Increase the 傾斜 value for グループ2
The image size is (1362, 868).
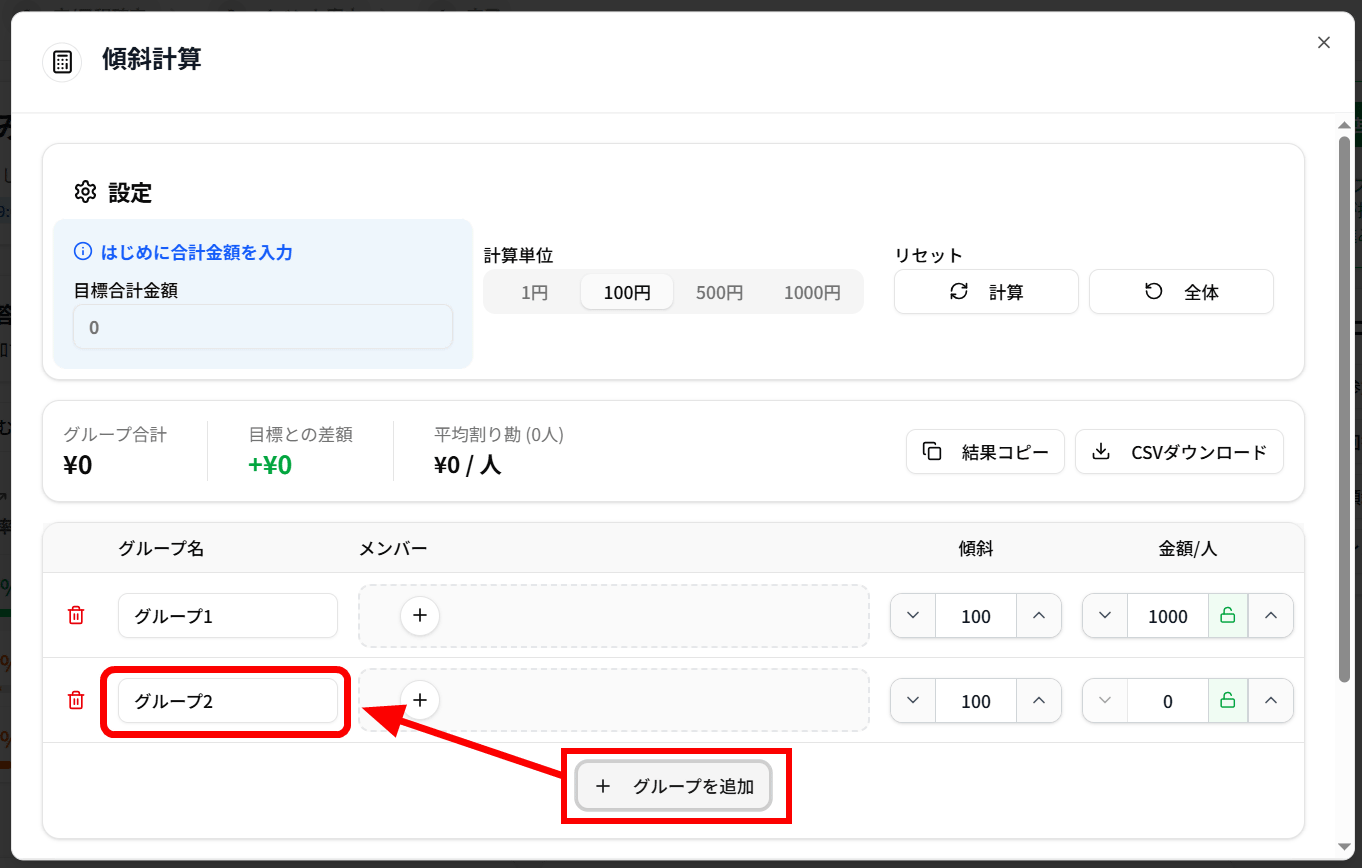pyautogui.click(x=1039, y=701)
